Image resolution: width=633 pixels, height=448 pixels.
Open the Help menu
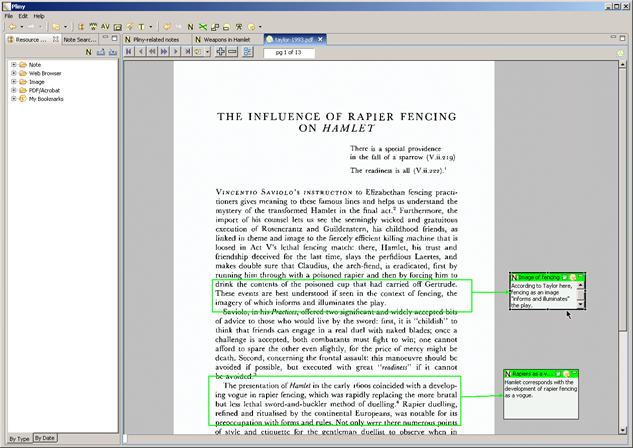coord(39,16)
